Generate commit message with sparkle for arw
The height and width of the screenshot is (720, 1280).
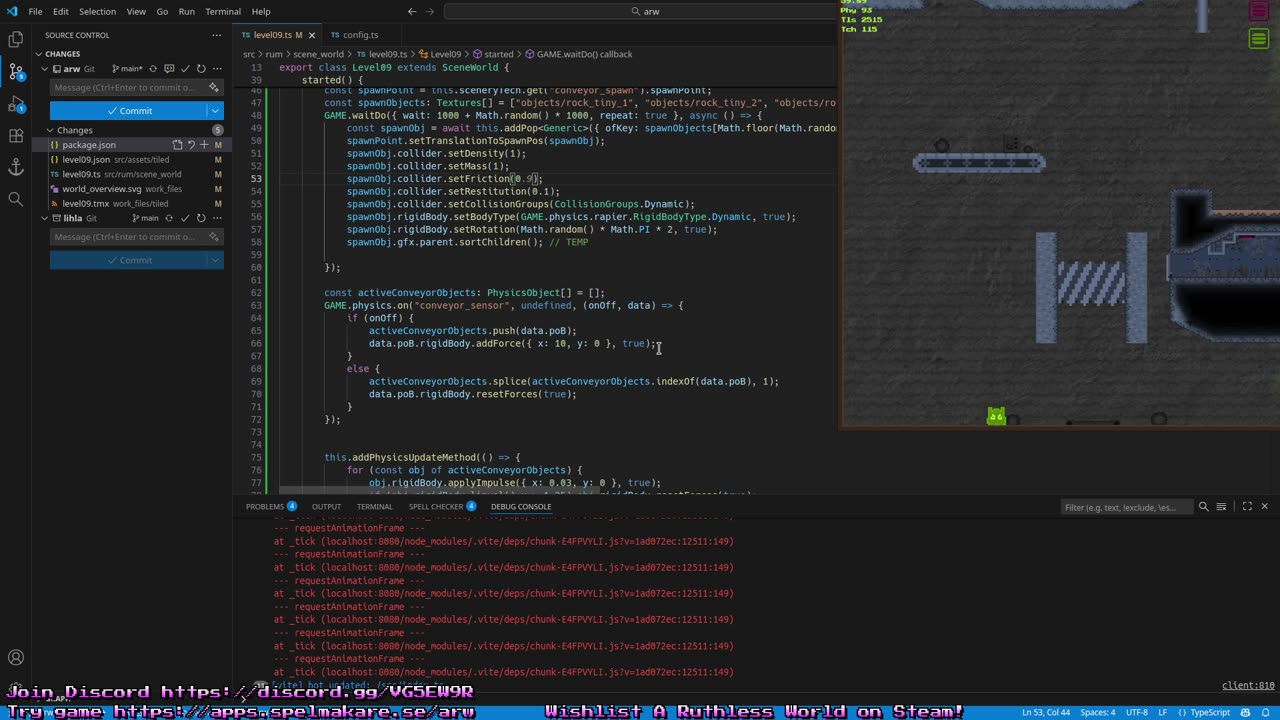(214, 87)
